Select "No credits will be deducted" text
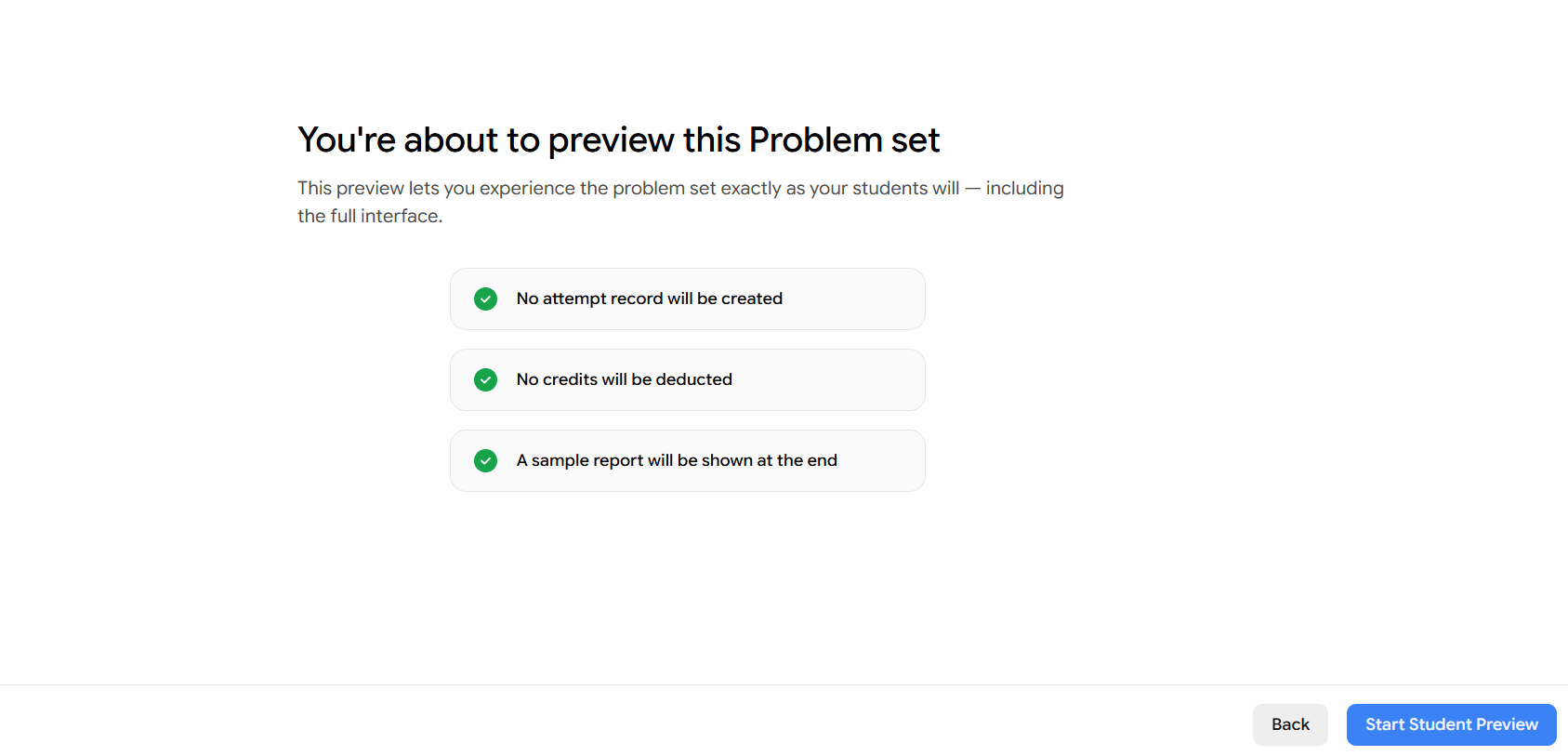 click(624, 379)
